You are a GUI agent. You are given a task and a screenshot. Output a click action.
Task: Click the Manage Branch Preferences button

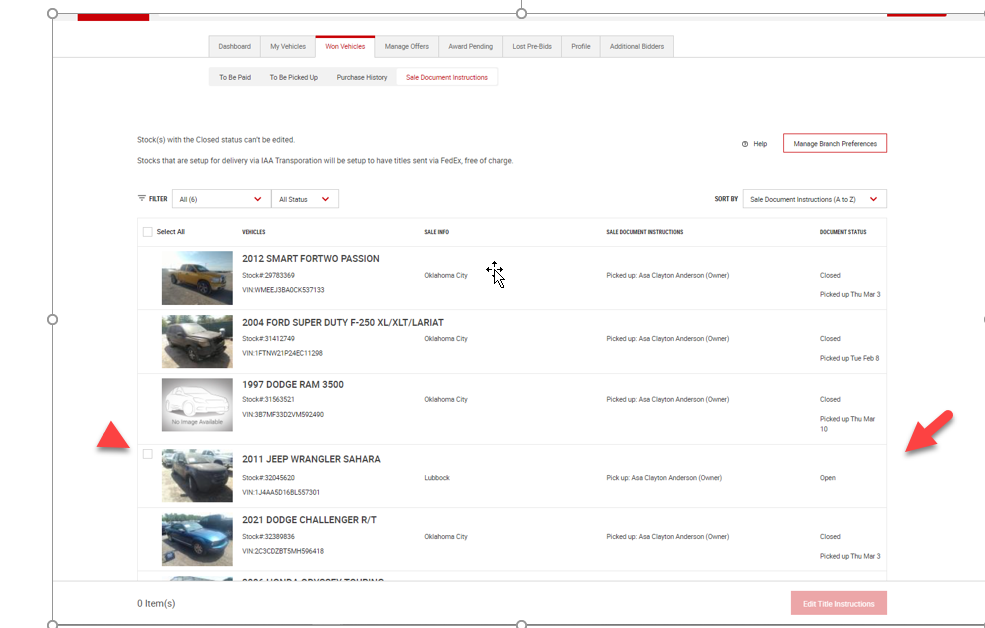coord(834,144)
